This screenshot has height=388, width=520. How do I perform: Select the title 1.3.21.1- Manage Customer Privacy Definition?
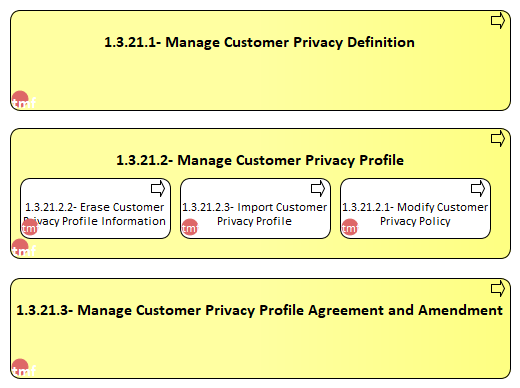(x=259, y=42)
